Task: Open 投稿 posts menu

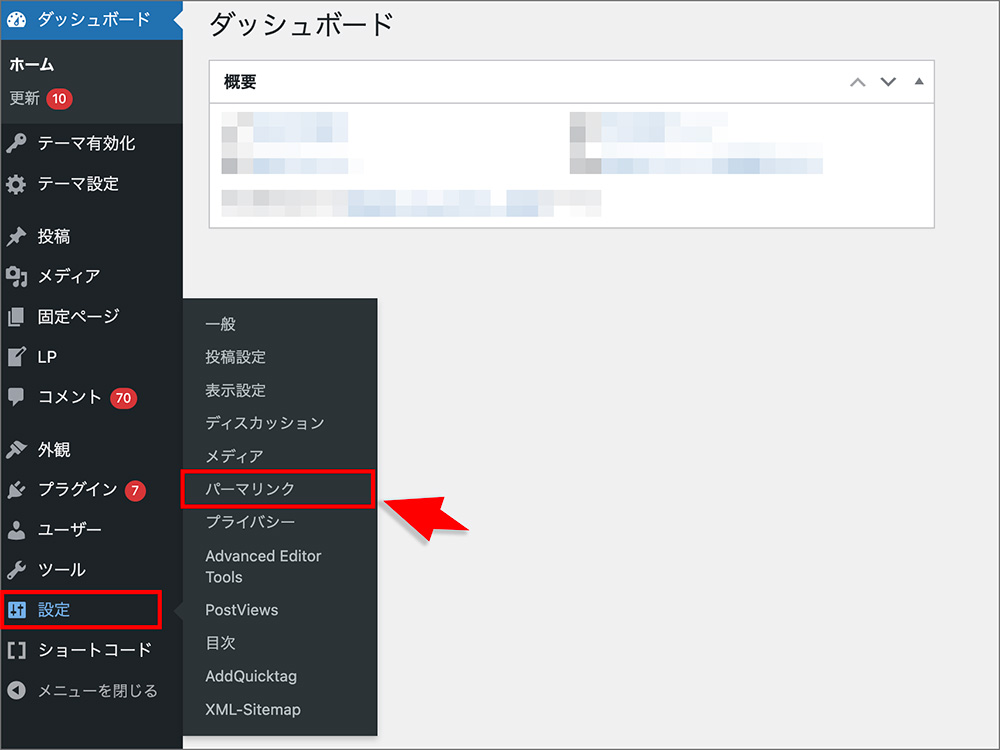Action: click(54, 237)
